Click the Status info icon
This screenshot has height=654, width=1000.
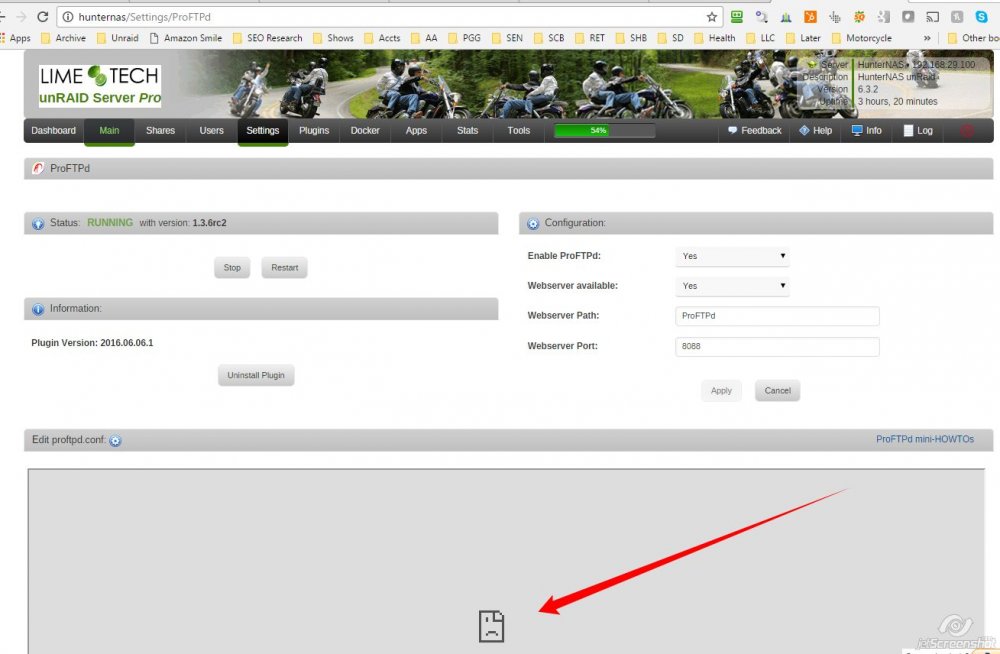click(38, 223)
